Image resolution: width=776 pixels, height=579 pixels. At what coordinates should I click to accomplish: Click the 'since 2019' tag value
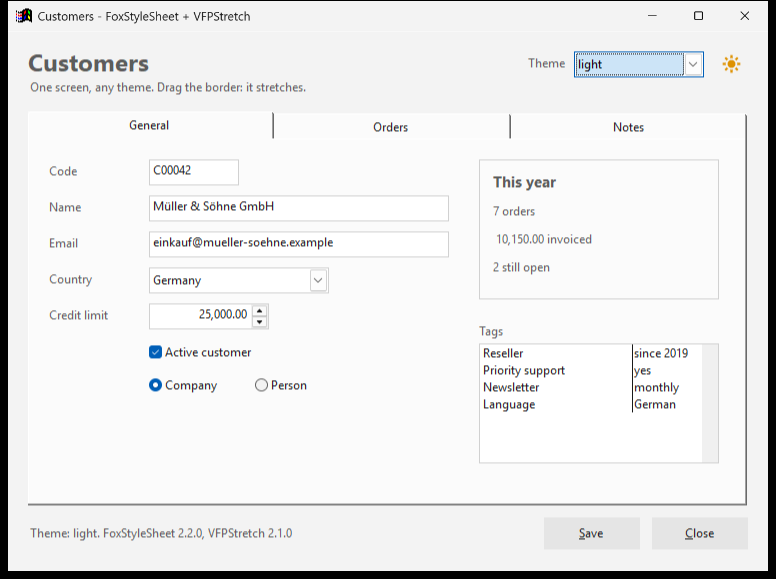click(661, 353)
